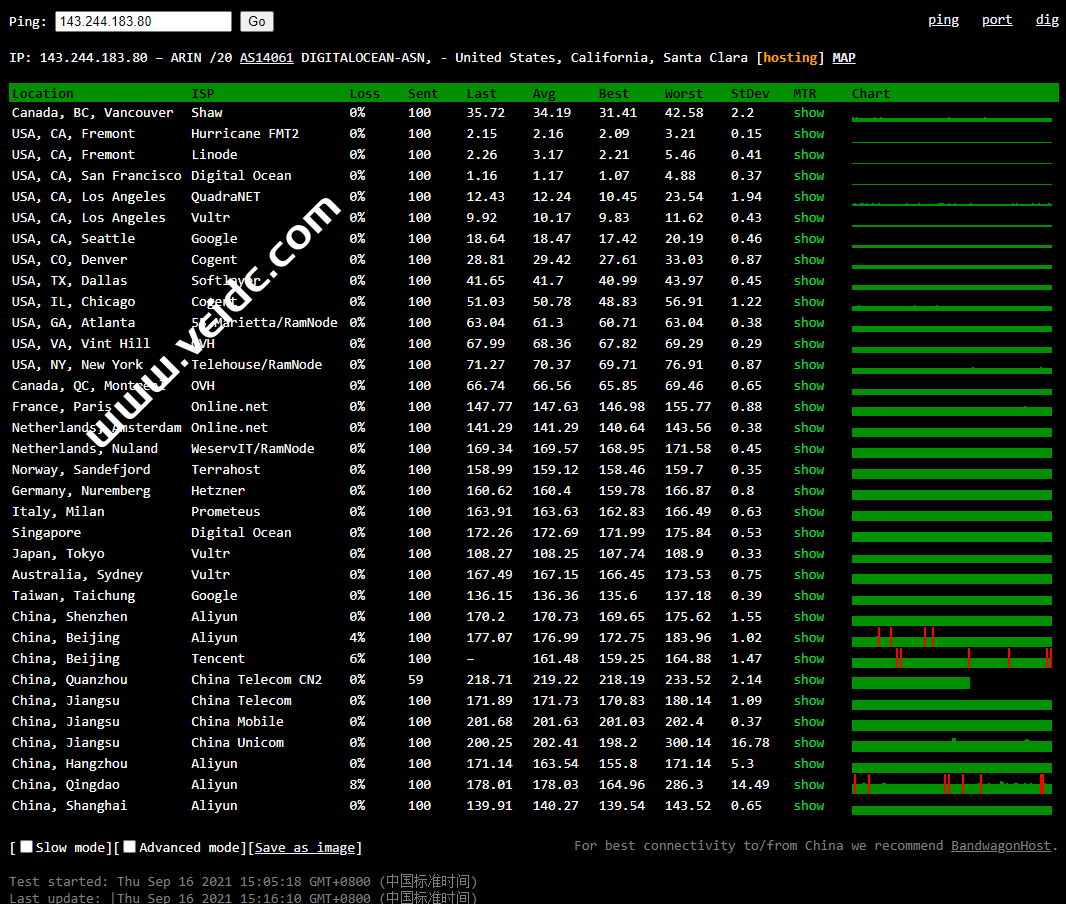Open the port tool link

pos(996,20)
